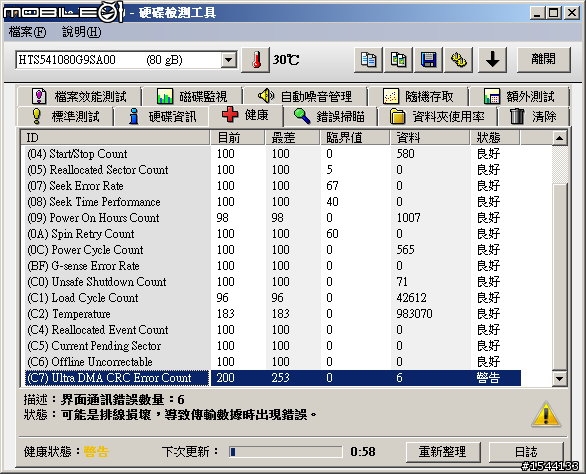Click the 0:58 countdown timer text
Screen dimensions: 586x474
(363, 452)
